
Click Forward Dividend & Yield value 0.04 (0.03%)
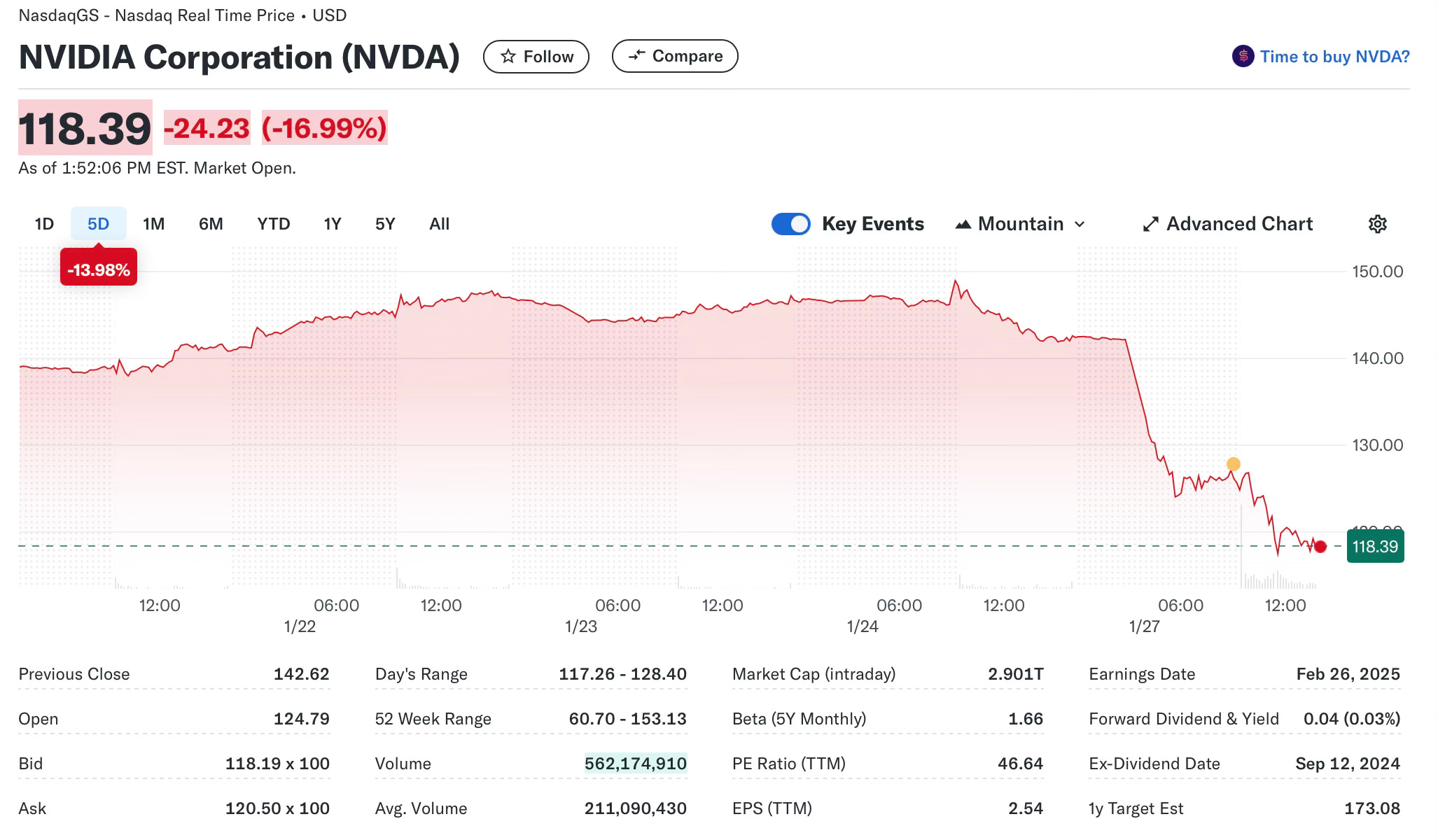(x=1352, y=719)
